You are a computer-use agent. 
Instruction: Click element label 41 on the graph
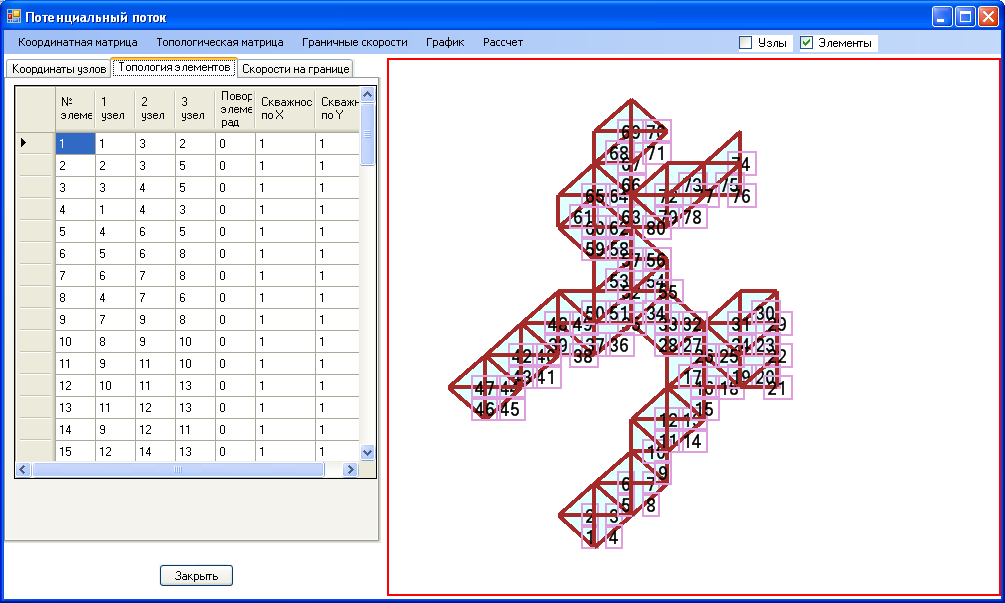(x=546, y=377)
